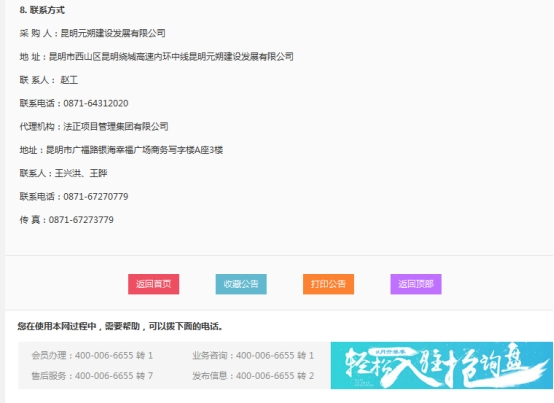Click the agency address line with A座3楼

[121, 150]
